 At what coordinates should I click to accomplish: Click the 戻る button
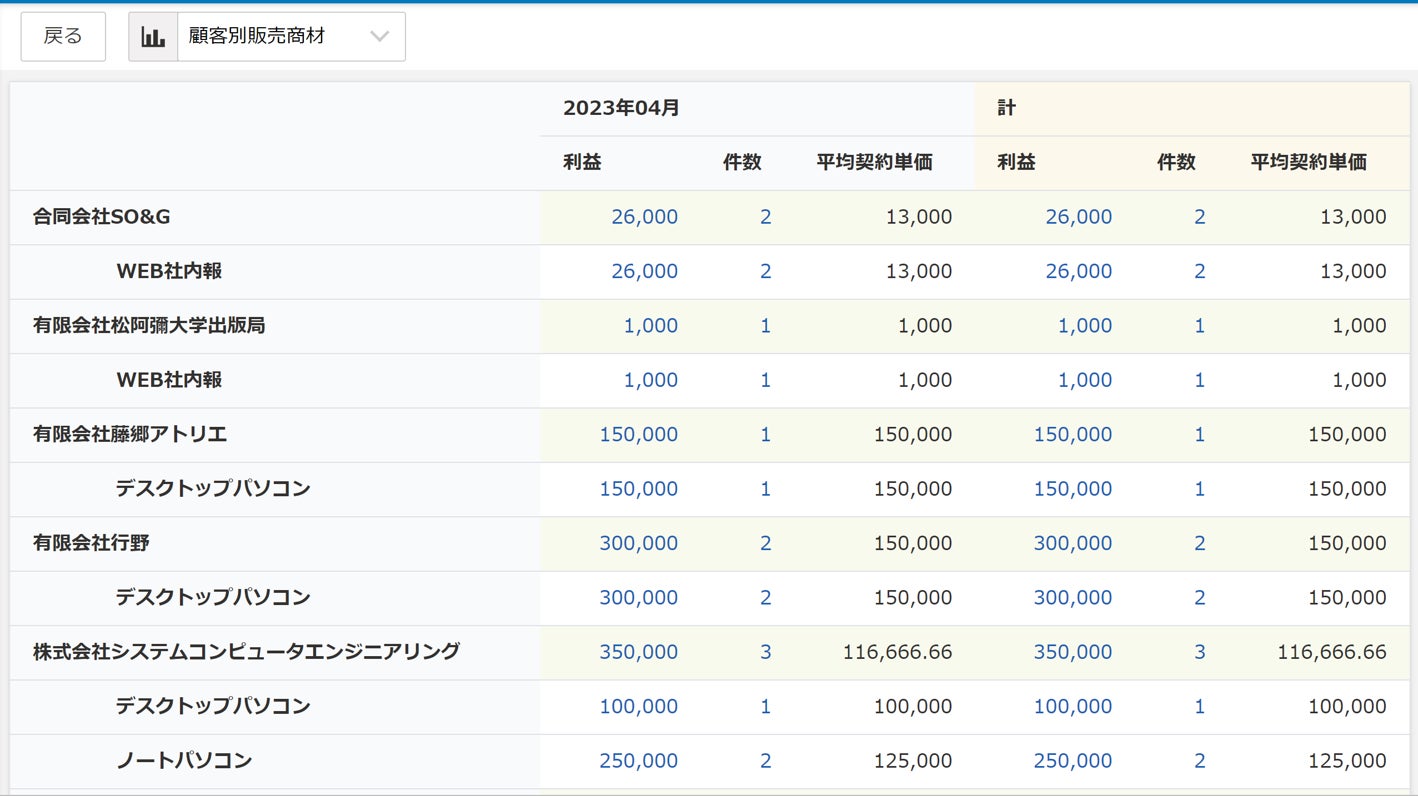click(x=63, y=37)
